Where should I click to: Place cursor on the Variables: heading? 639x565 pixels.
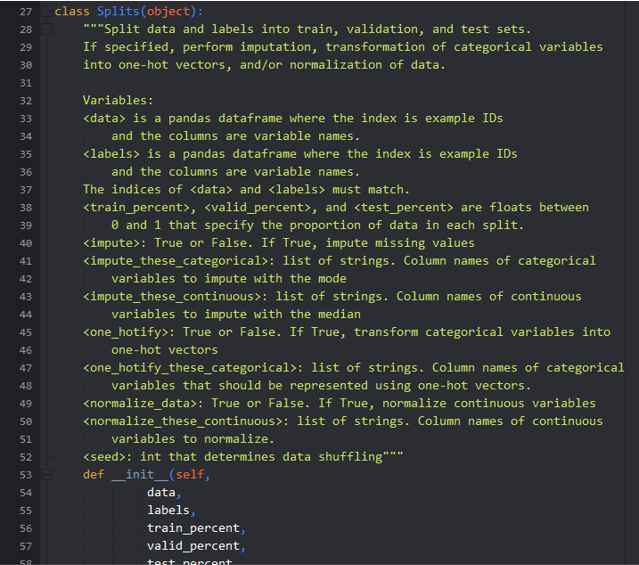(x=118, y=100)
